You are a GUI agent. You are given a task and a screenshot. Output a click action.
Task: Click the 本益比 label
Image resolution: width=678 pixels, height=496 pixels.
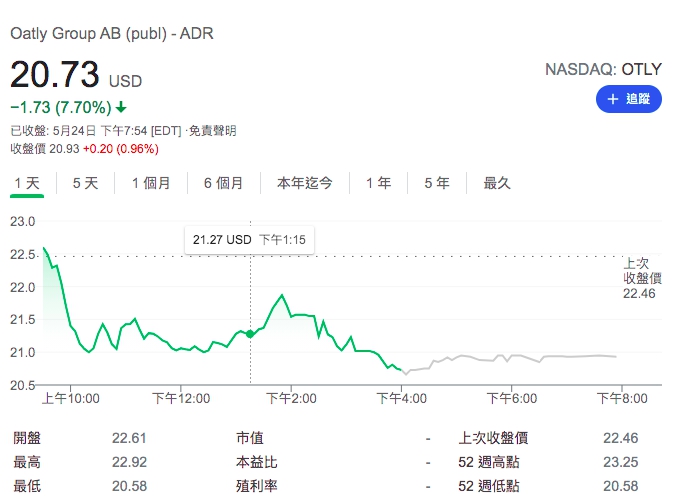click(256, 462)
